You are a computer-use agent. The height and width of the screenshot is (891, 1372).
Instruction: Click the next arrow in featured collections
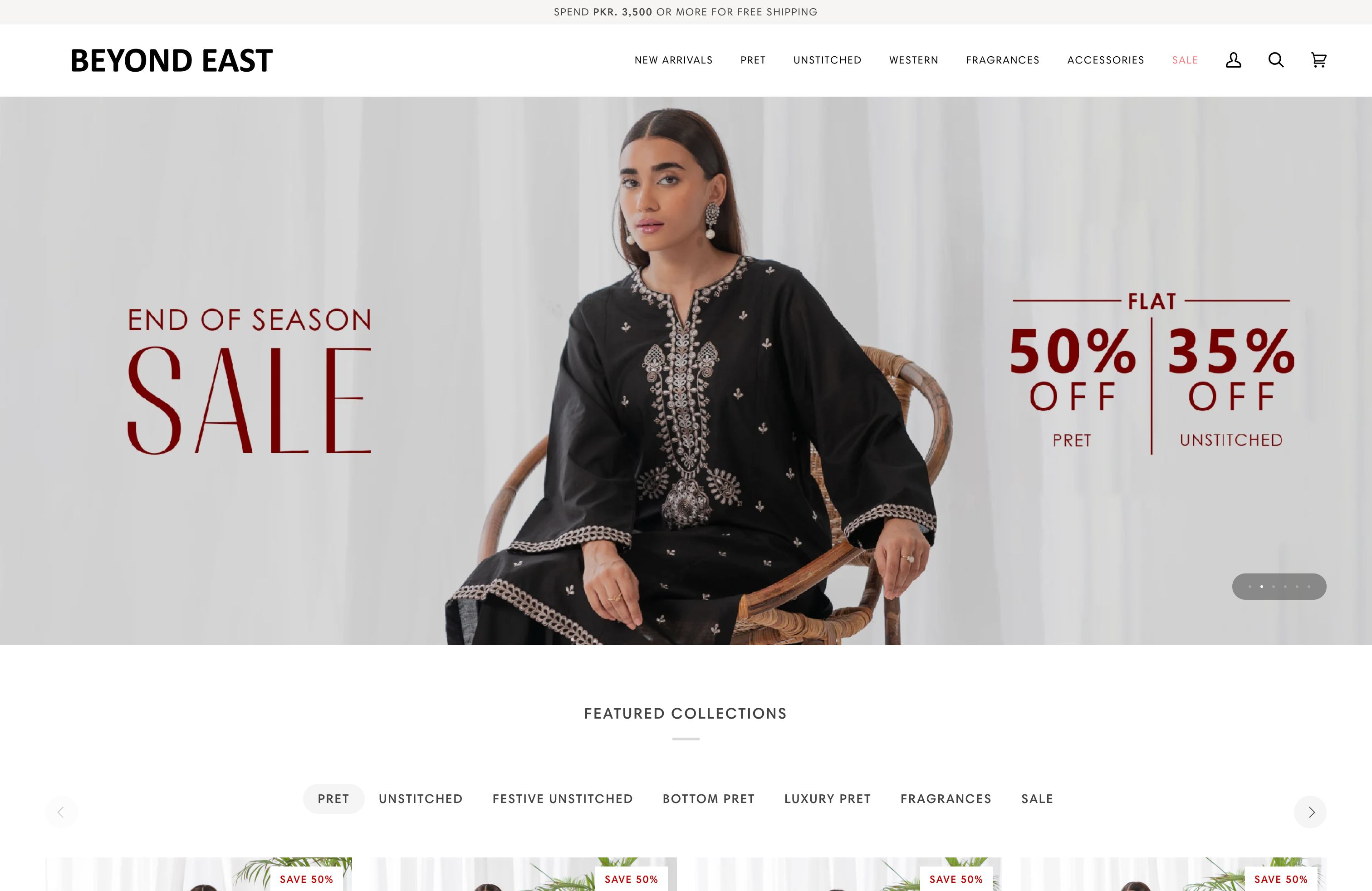(x=1310, y=812)
